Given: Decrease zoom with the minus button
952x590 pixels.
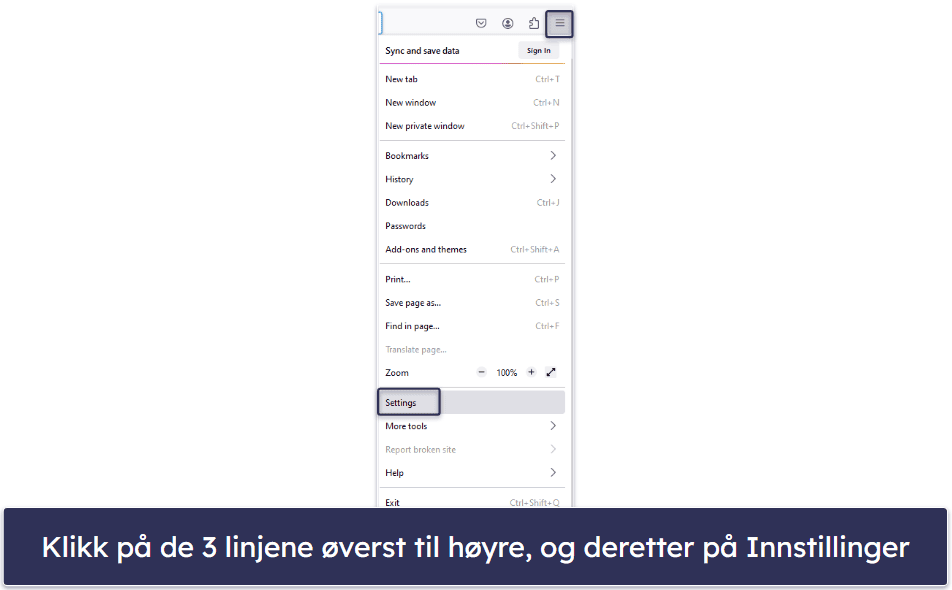Looking at the screenshot, I should [x=481, y=372].
